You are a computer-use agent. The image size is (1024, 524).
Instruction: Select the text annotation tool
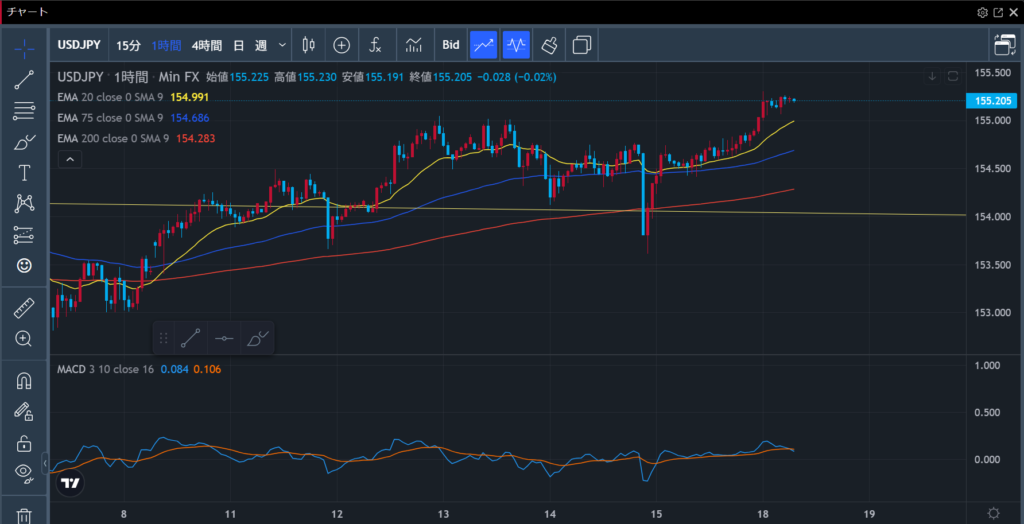click(x=24, y=173)
